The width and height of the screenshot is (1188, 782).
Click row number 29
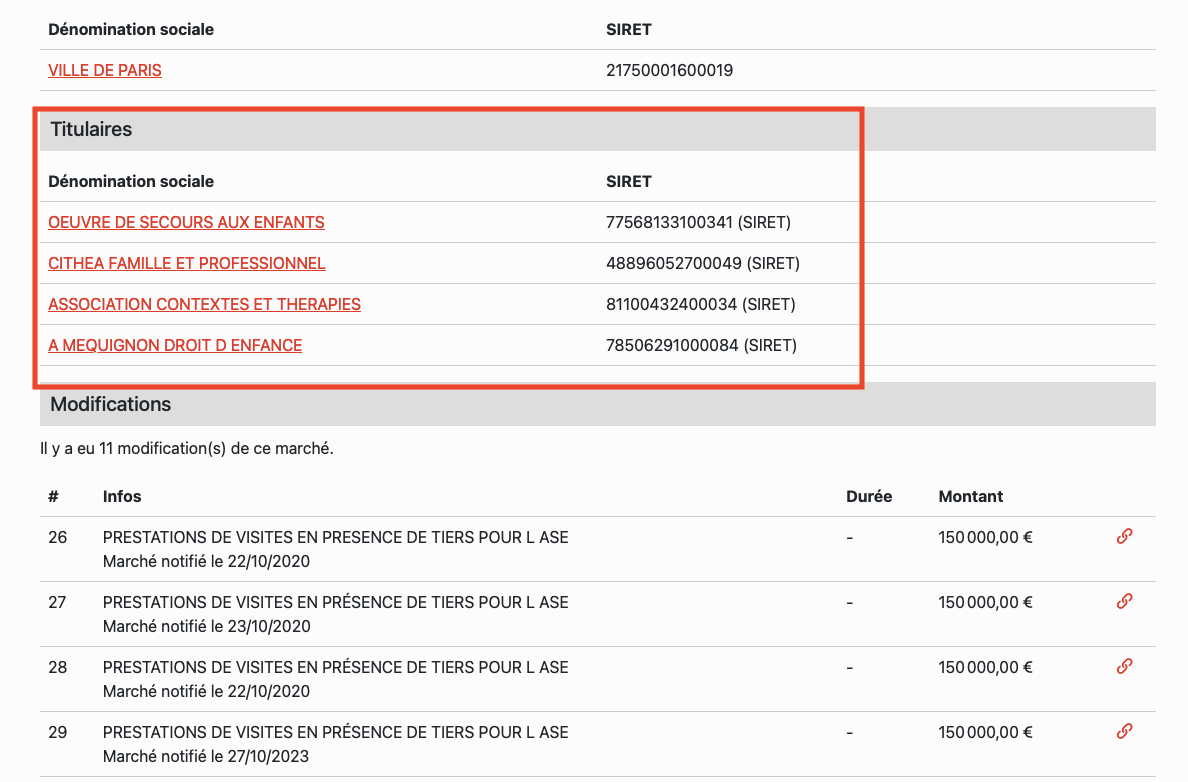click(x=58, y=733)
